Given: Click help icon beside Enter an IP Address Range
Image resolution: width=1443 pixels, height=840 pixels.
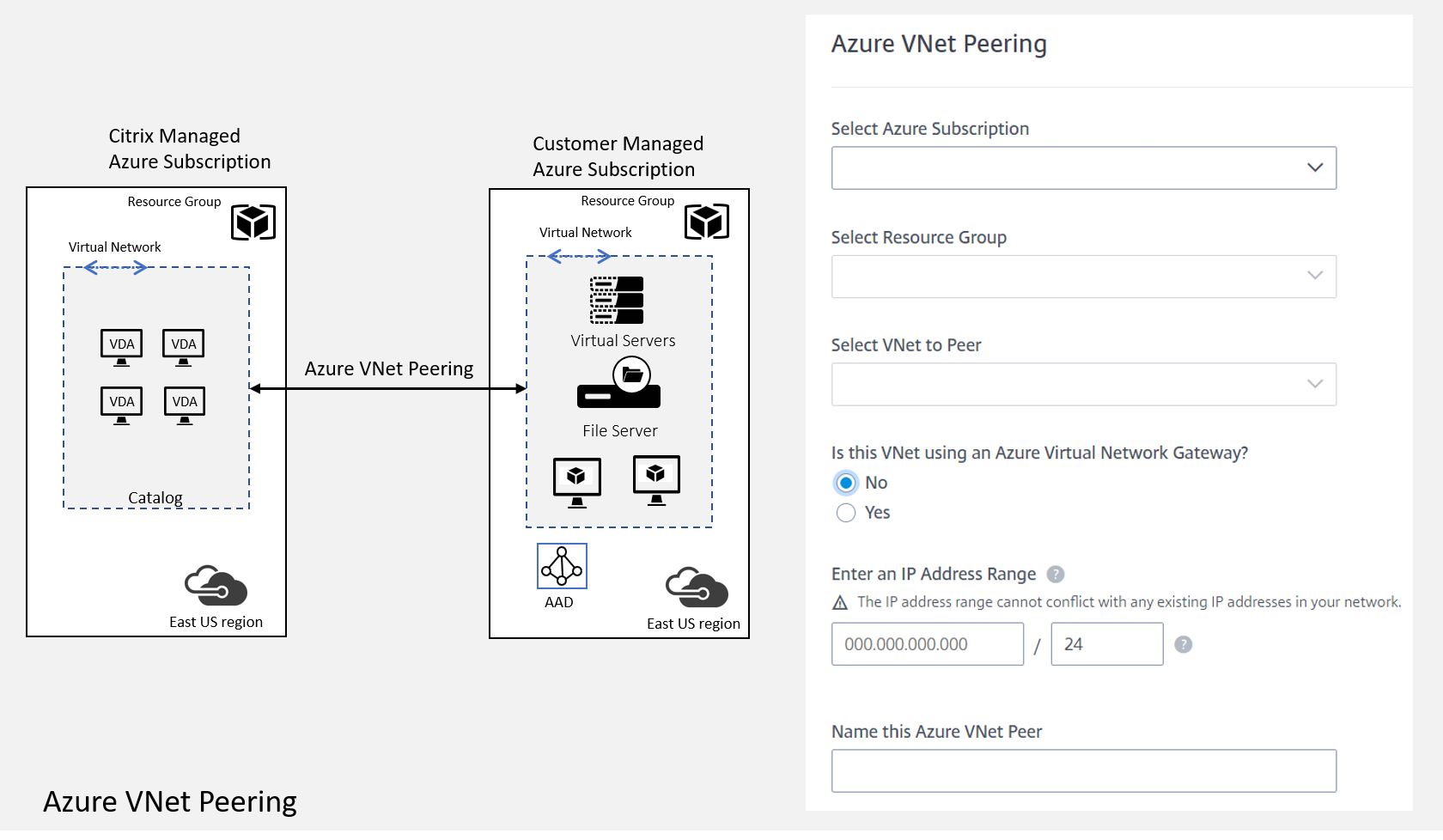Looking at the screenshot, I should tap(1056, 574).
